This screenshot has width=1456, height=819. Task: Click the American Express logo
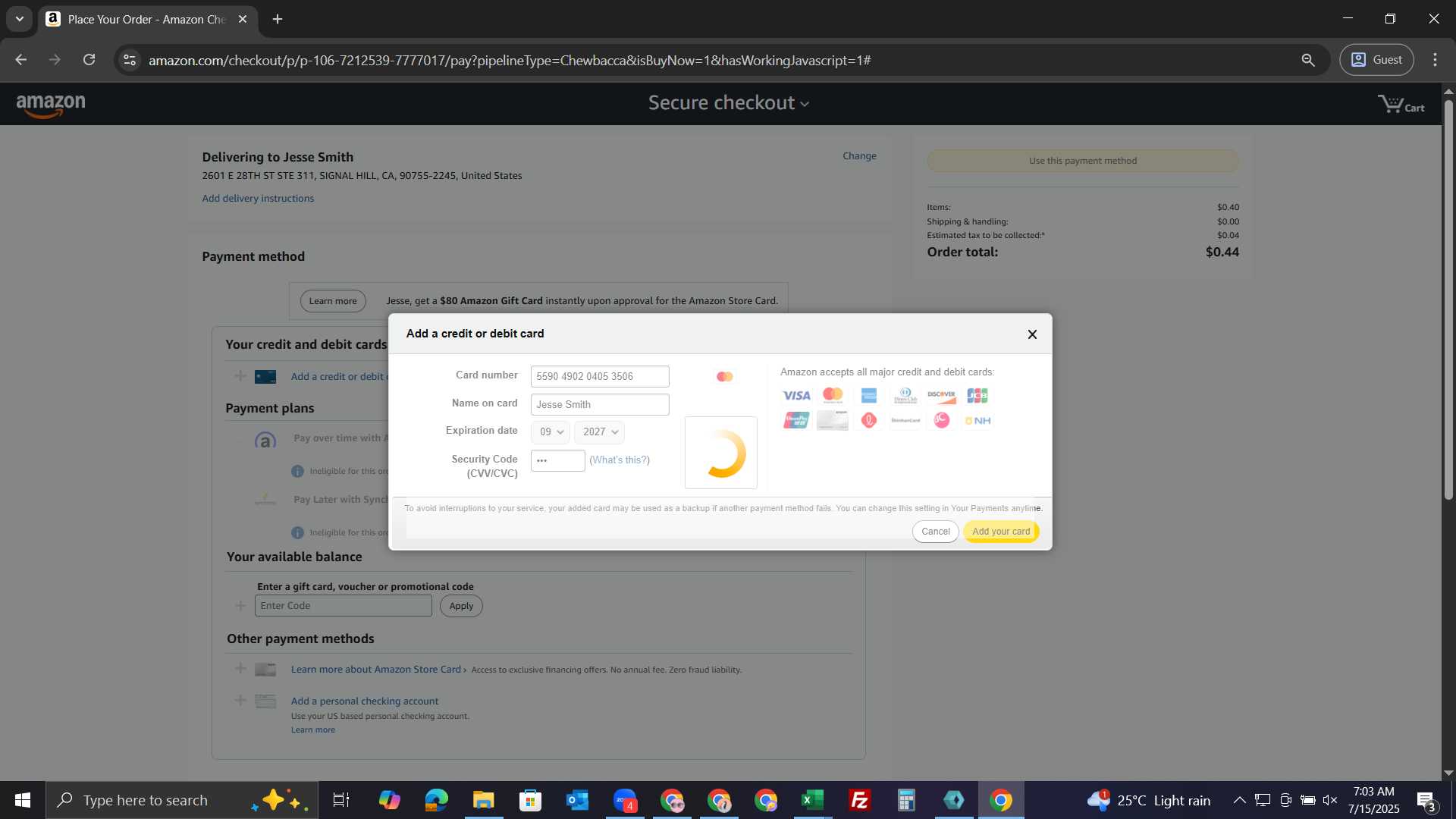[x=869, y=395]
